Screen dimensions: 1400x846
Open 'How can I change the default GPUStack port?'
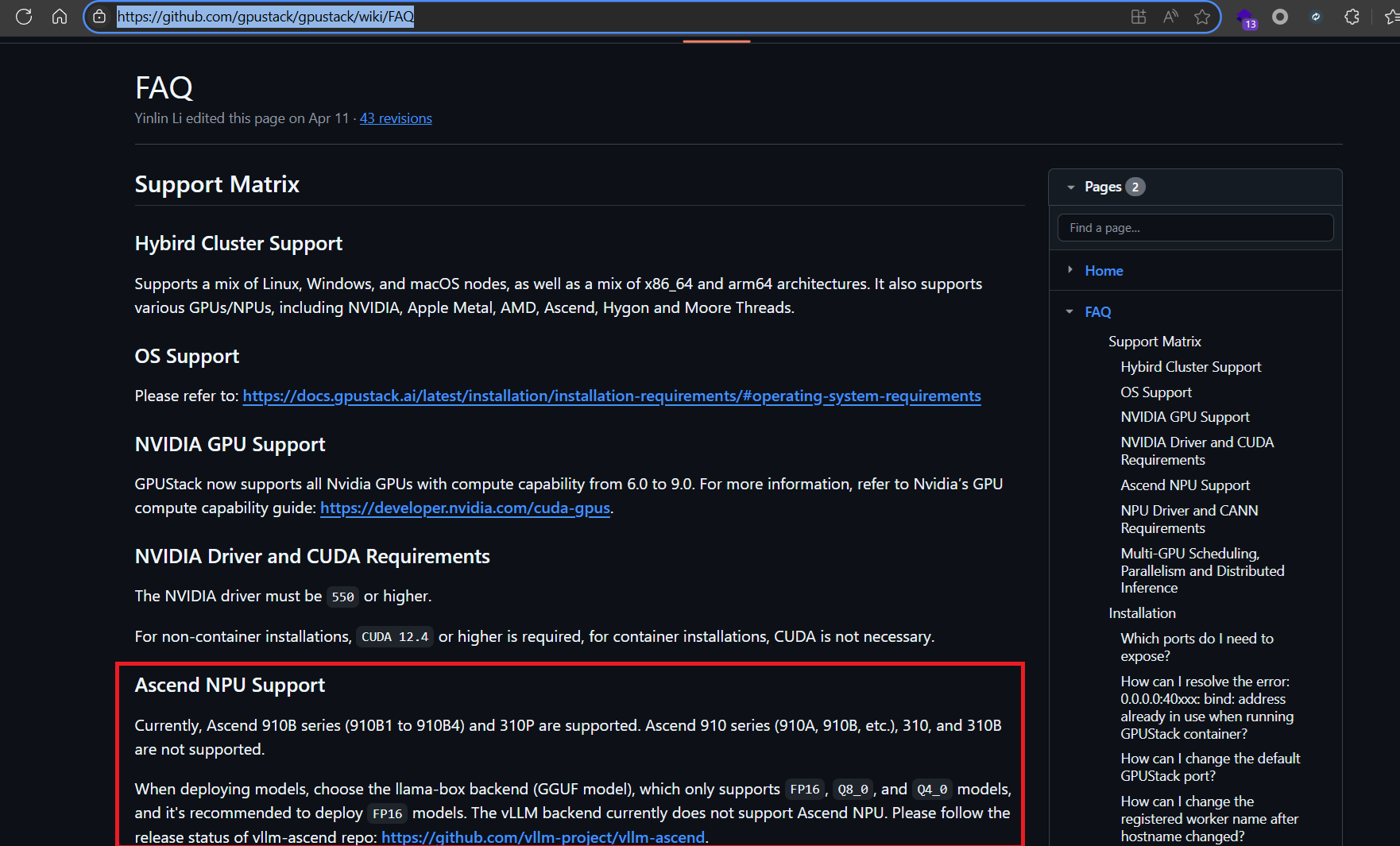(x=1210, y=767)
